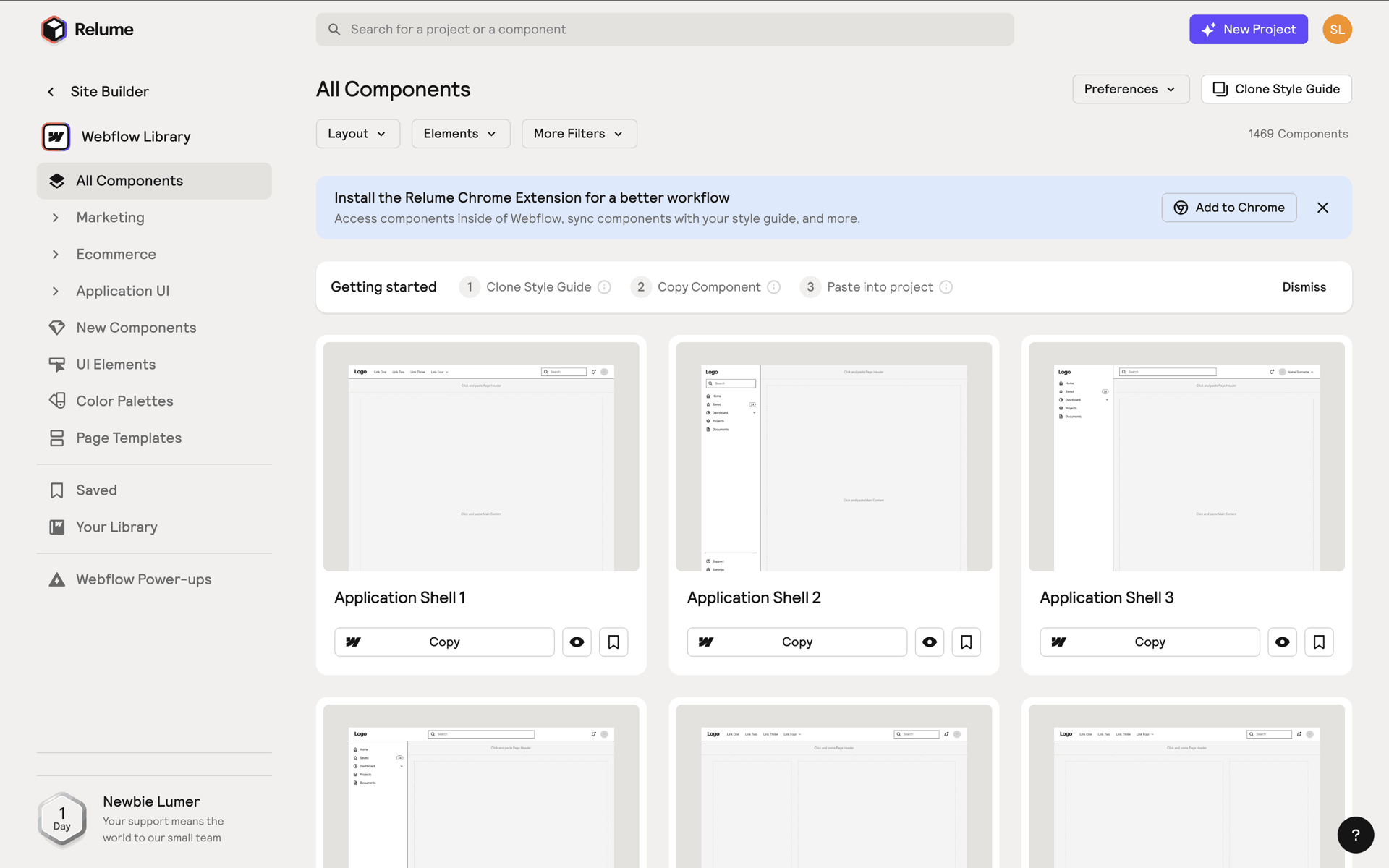Click the Application Shell 2 title
This screenshot has width=1389, height=868.
754,597
